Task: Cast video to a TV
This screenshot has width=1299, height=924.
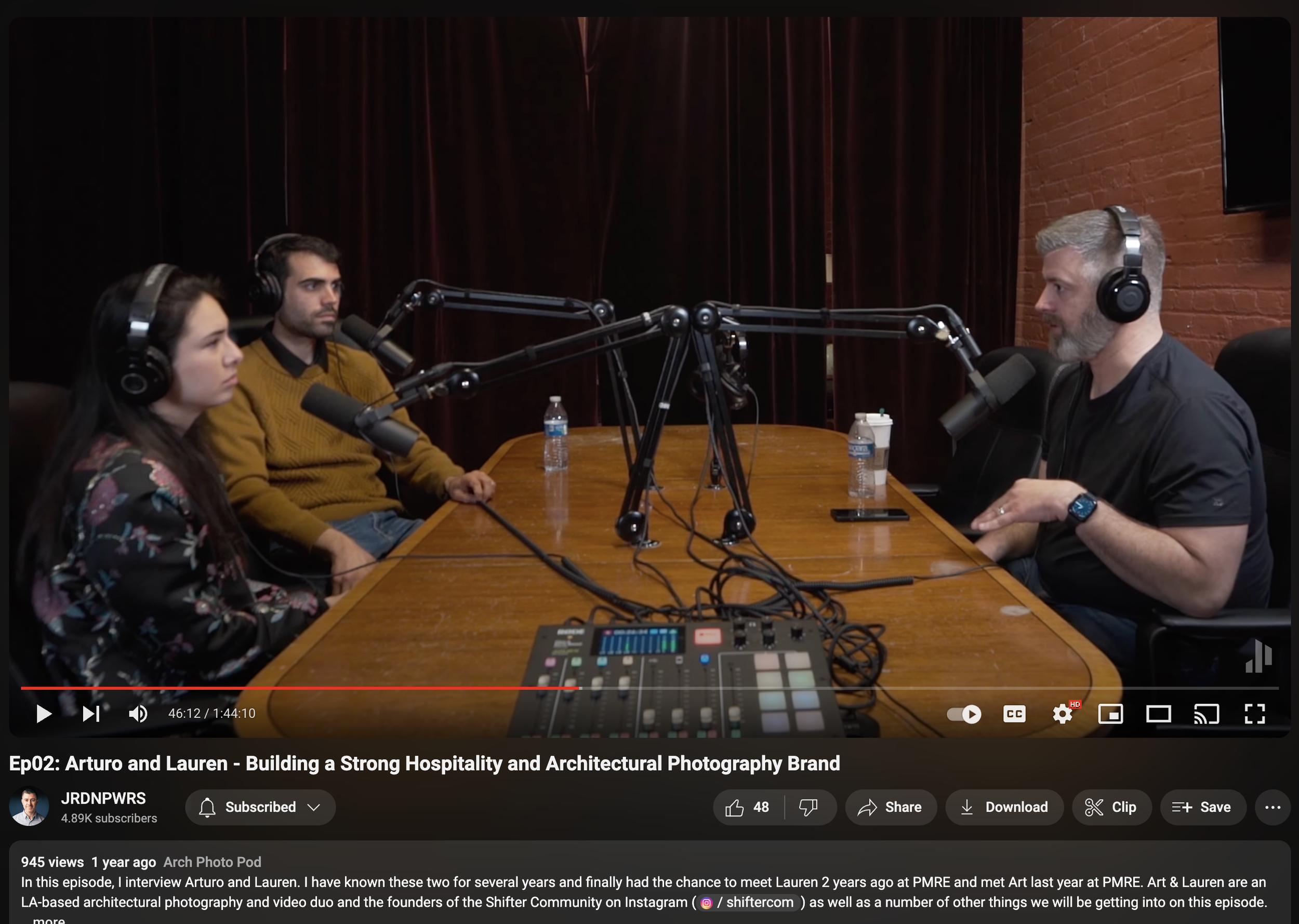Action: [1206, 714]
